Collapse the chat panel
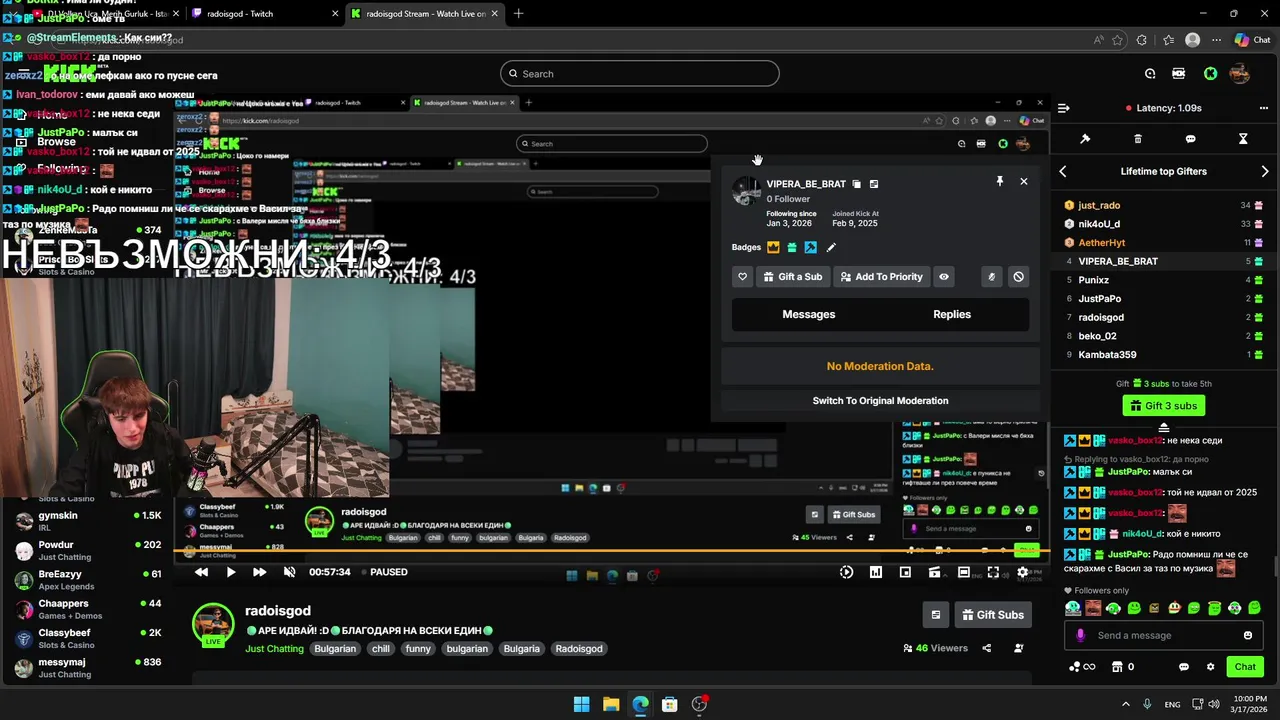Screen dimensions: 1280x720 click(1064, 108)
